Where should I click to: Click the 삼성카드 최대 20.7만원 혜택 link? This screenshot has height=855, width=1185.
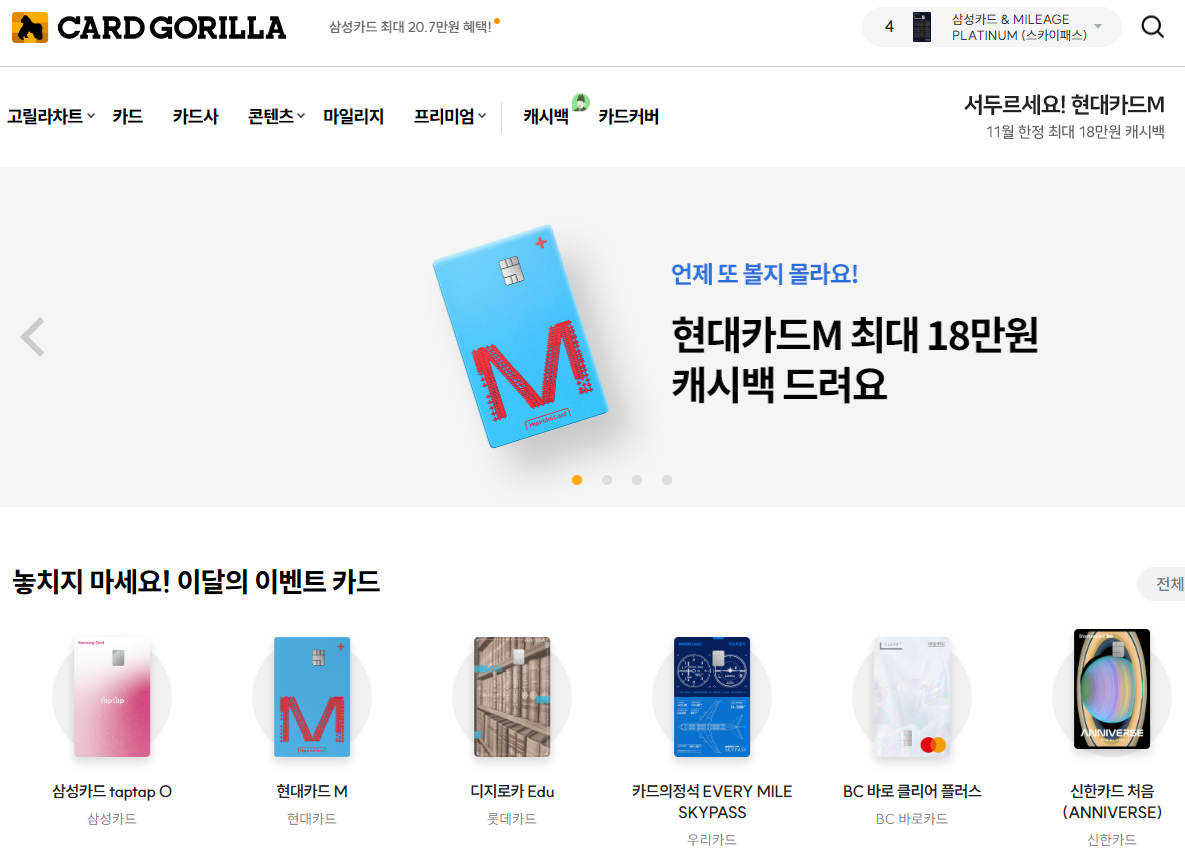pyautogui.click(x=410, y=27)
